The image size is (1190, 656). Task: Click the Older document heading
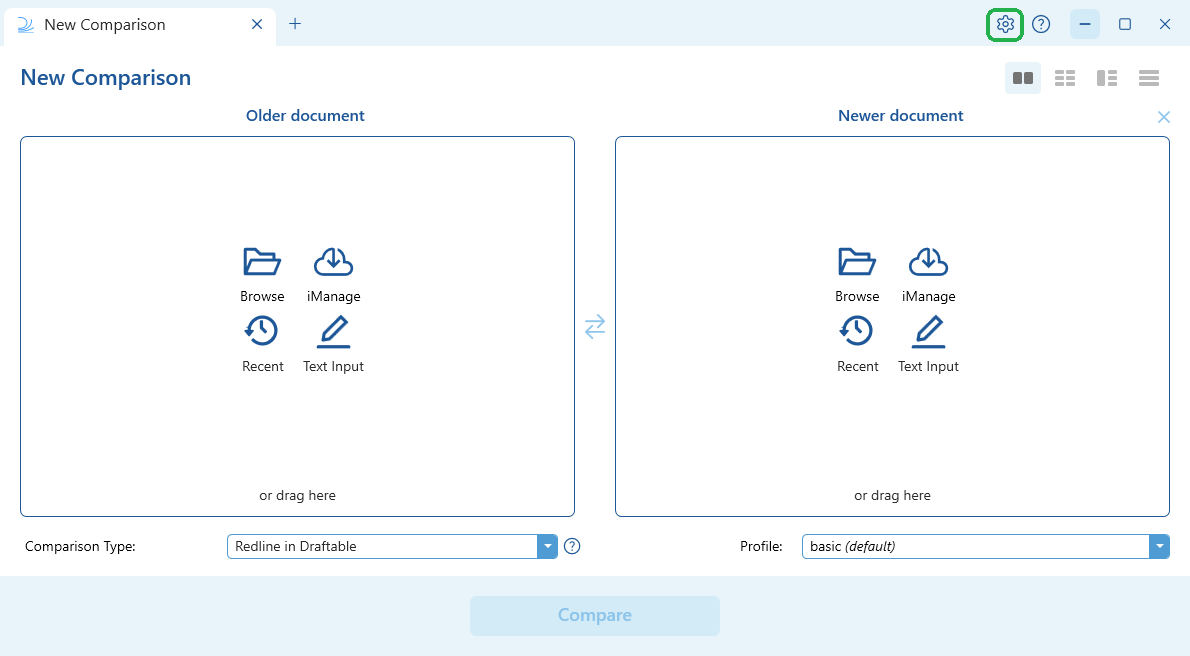[x=305, y=115]
